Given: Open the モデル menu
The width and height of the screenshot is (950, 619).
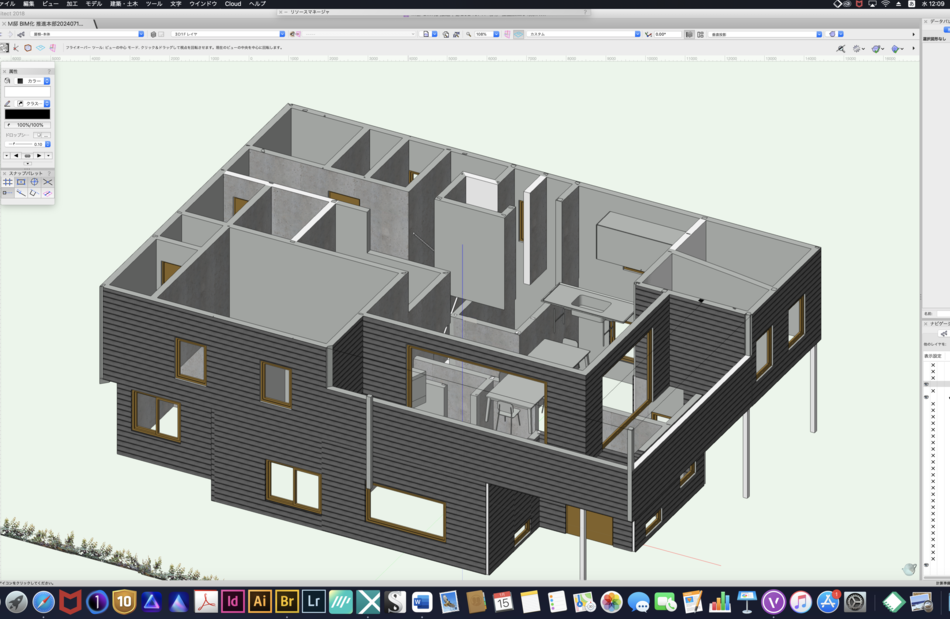Looking at the screenshot, I should (93, 4).
